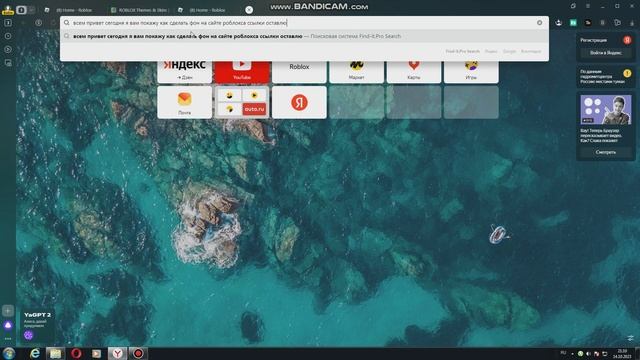
Task: Open the Yandex Dzen tile
Action: (184, 72)
